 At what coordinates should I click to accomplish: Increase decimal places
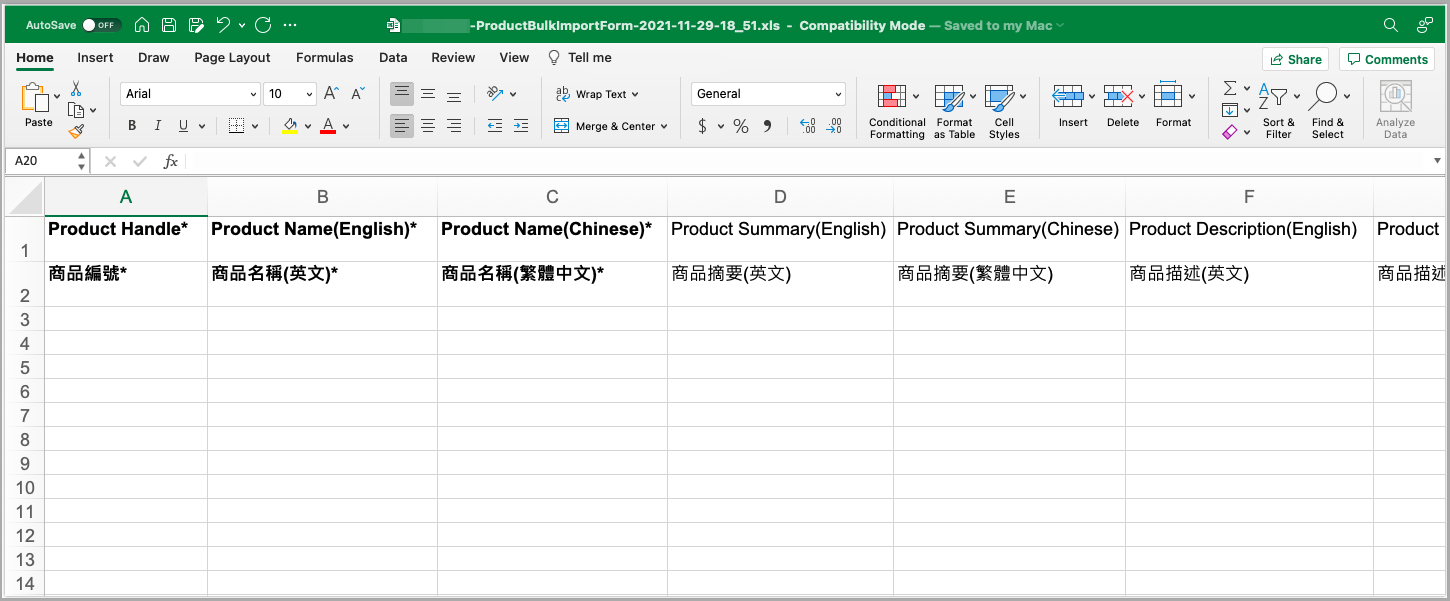(808, 126)
